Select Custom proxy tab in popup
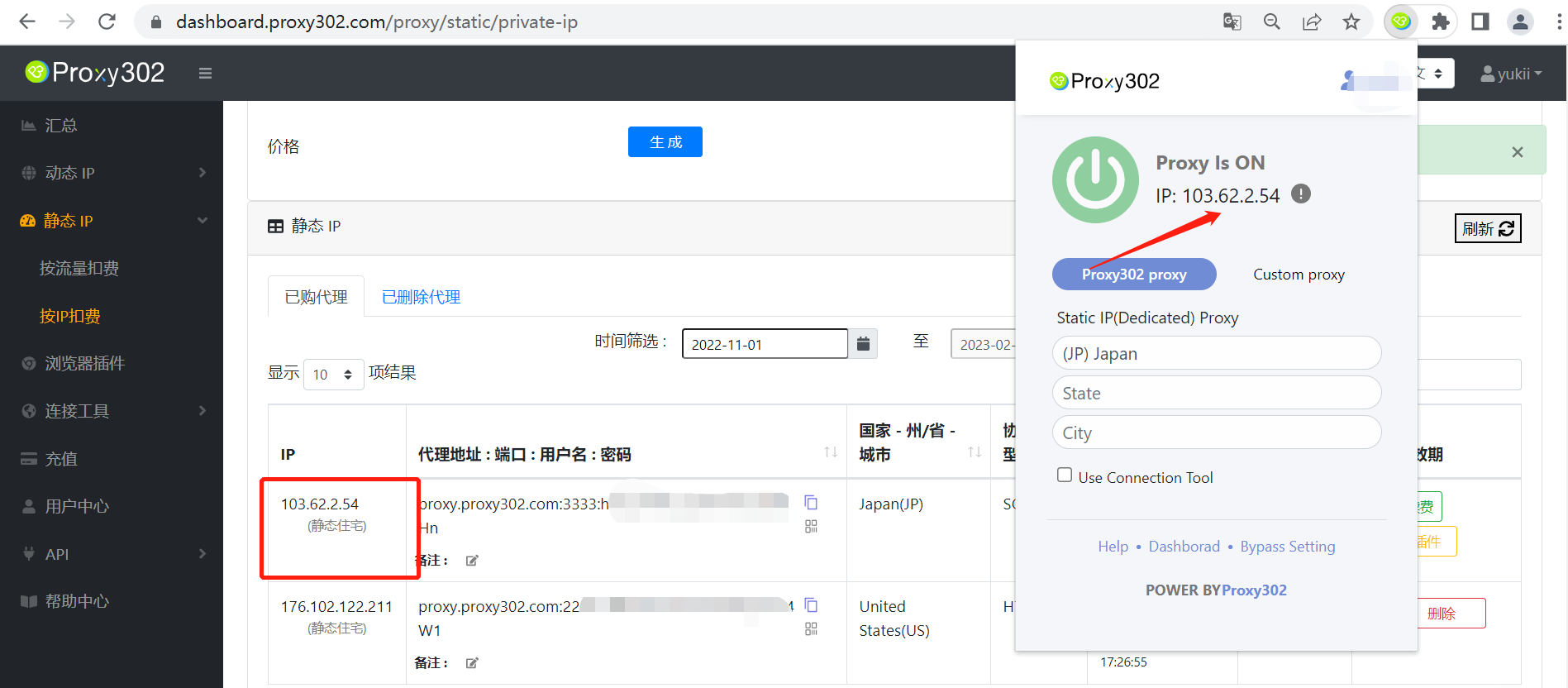1568x688 pixels. [1299, 275]
